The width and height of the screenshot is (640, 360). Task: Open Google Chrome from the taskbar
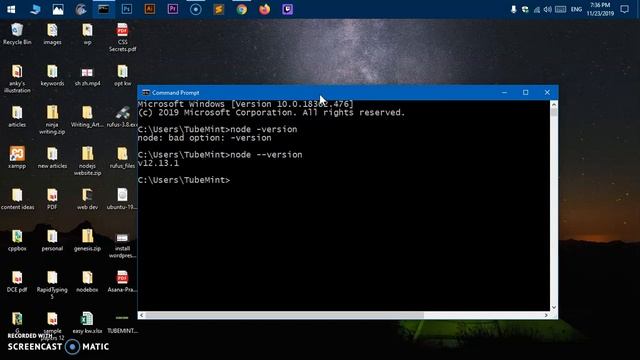[242, 9]
